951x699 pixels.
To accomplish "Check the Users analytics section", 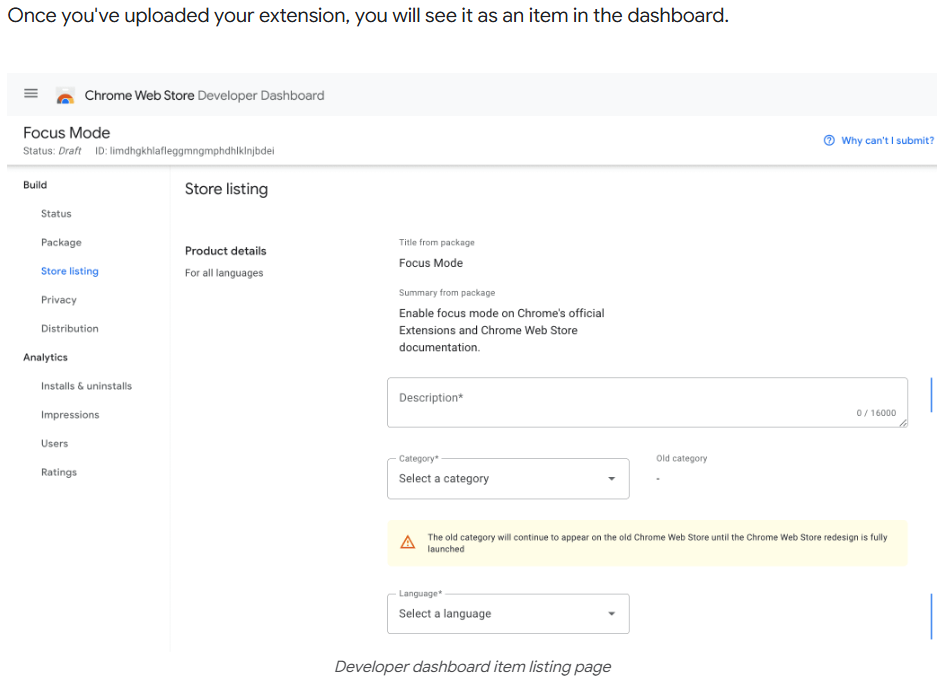I will click(x=55, y=443).
